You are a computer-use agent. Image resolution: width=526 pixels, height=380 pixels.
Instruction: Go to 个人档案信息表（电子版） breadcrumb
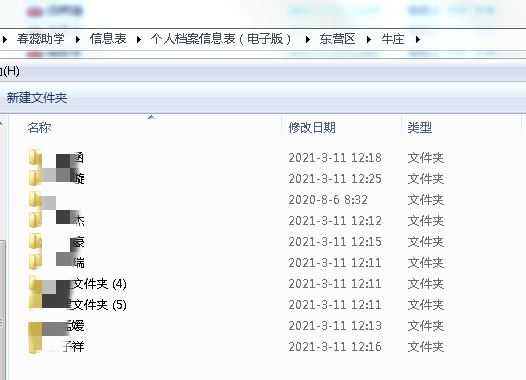[222, 39]
